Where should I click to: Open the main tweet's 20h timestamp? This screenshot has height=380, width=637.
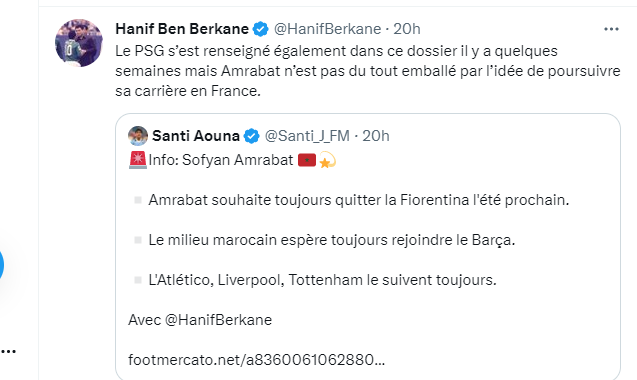(407, 29)
